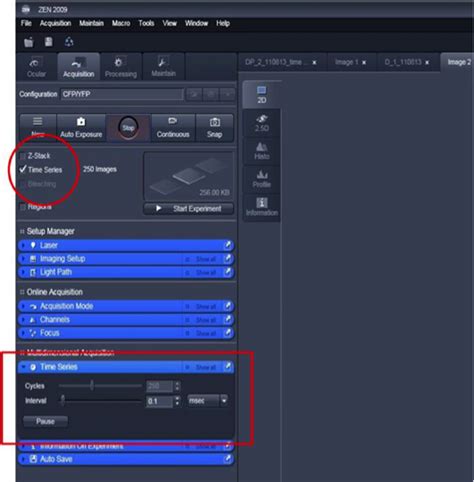This screenshot has width=474, height=482.
Task: Open the View menu
Action: click(x=169, y=23)
